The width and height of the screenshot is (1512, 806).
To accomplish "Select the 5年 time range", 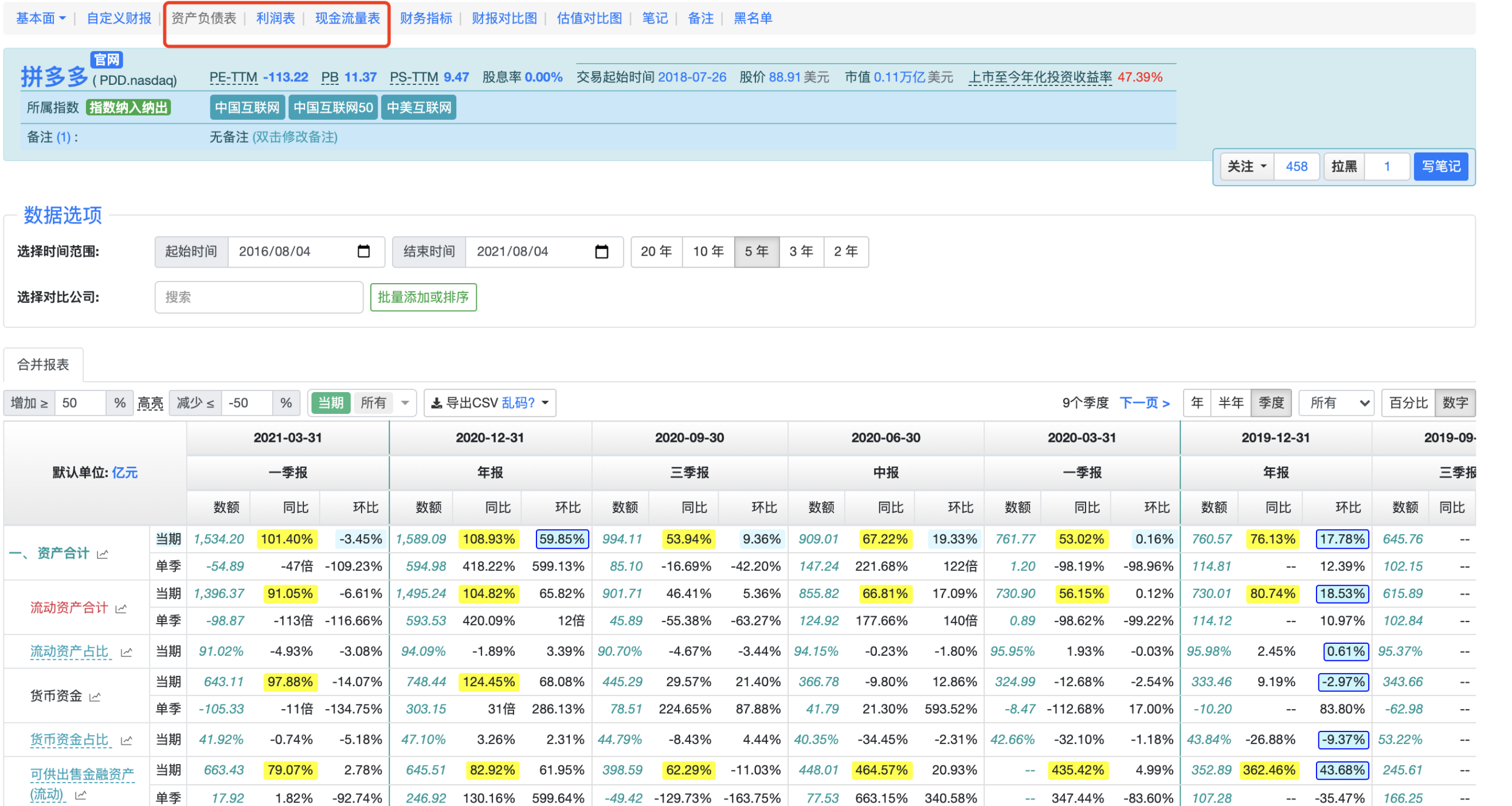I will 756,251.
